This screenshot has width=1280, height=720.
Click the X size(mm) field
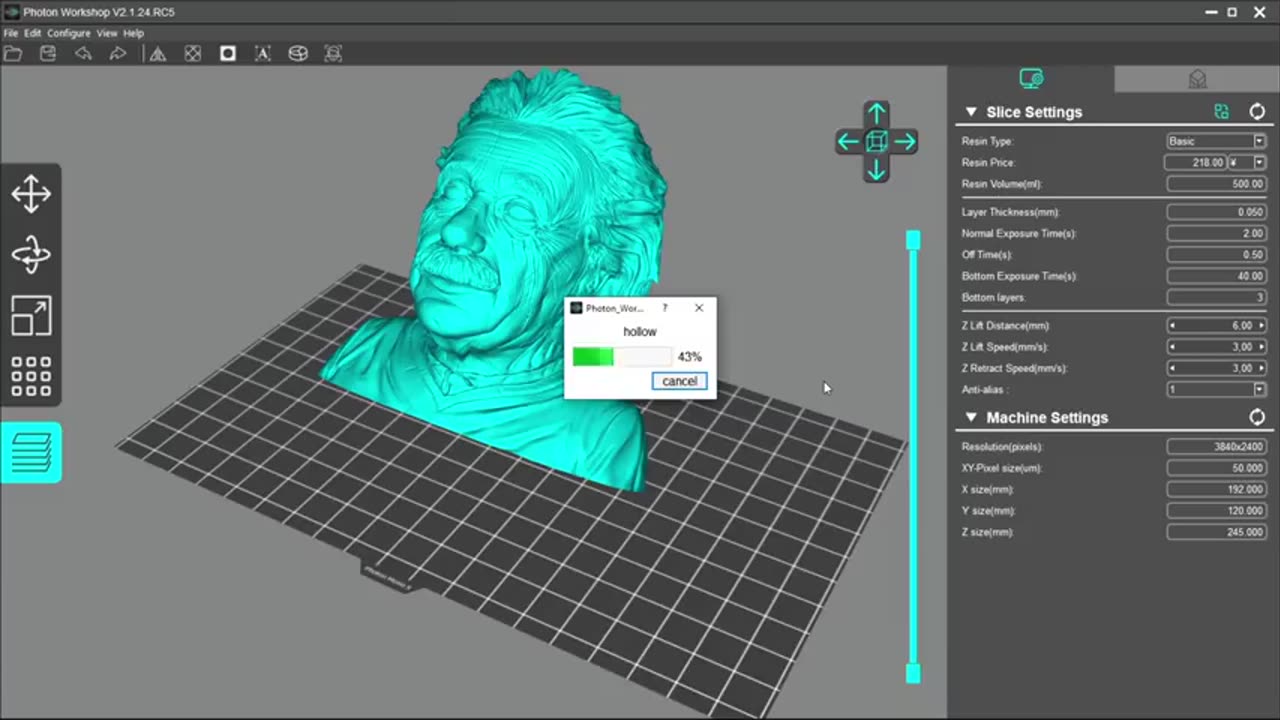pos(1216,490)
